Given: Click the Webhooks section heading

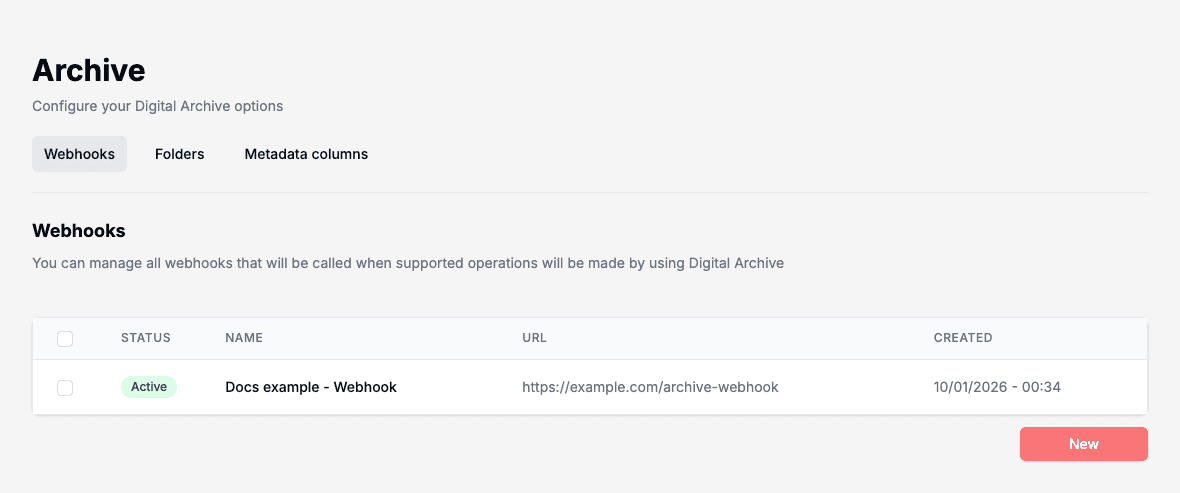Looking at the screenshot, I should tap(78, 231).
